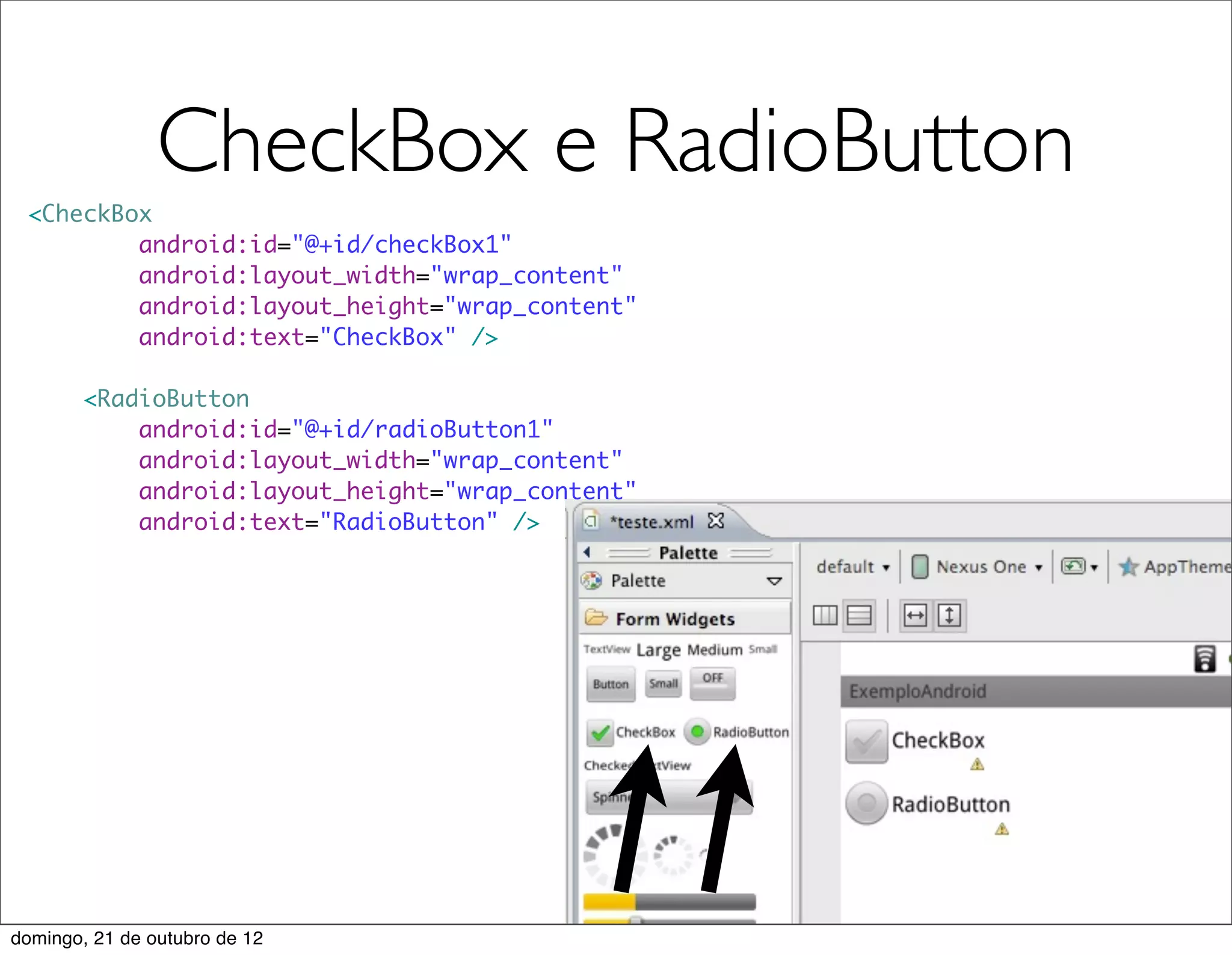Screen dimensions: 1232x955
Task: Click the Palette color wheel icon
Action: 592,581
